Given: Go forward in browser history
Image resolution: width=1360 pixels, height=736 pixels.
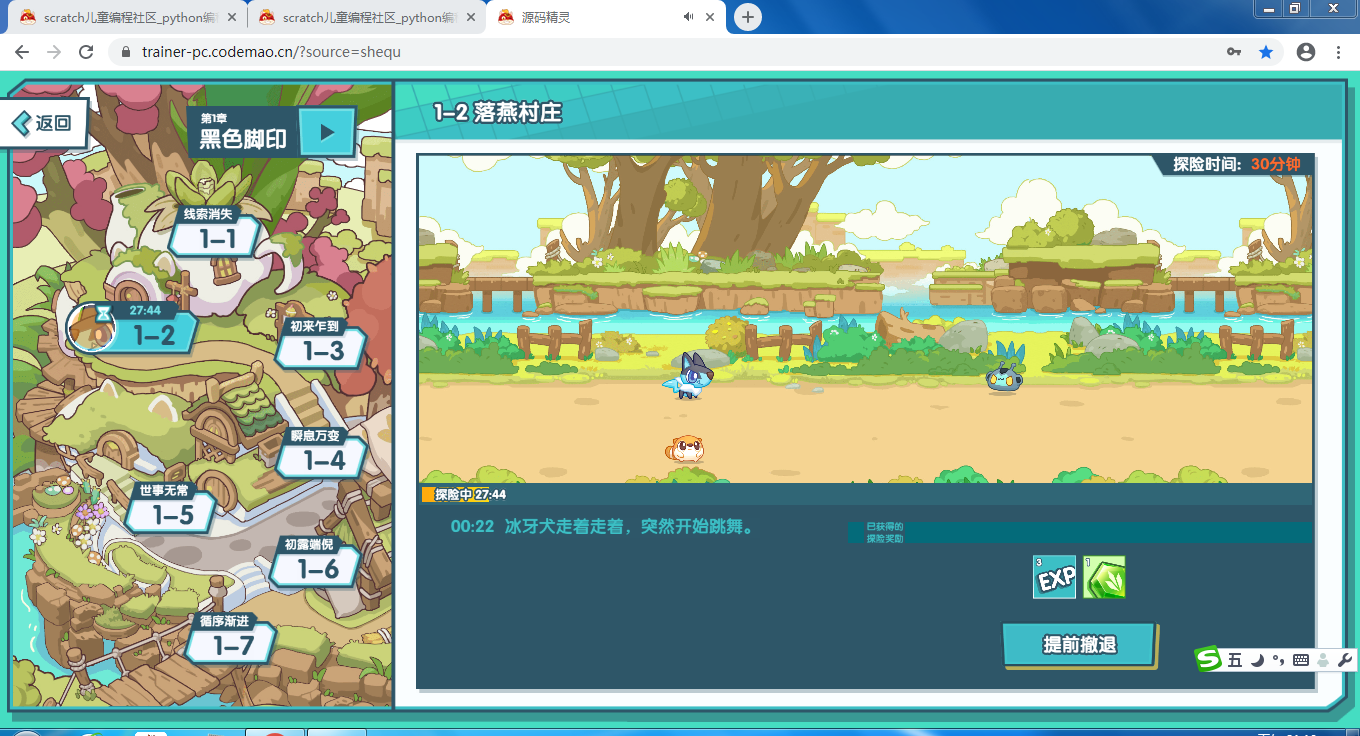Looking at the screenshot, I should pos(54,52).
